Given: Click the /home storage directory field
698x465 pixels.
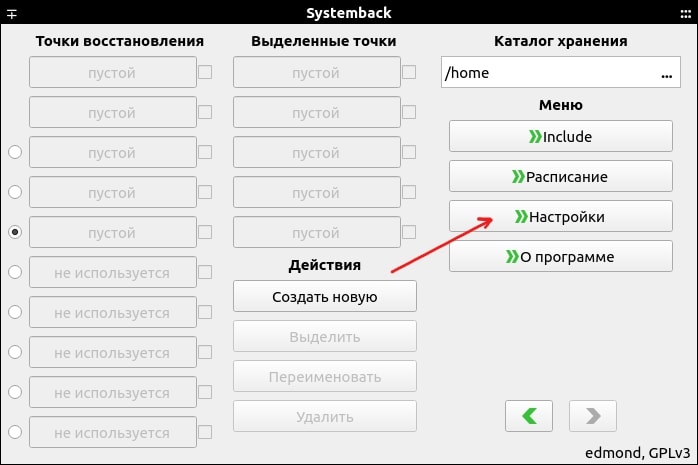Looking at the screenshot, I should point(560,72).
